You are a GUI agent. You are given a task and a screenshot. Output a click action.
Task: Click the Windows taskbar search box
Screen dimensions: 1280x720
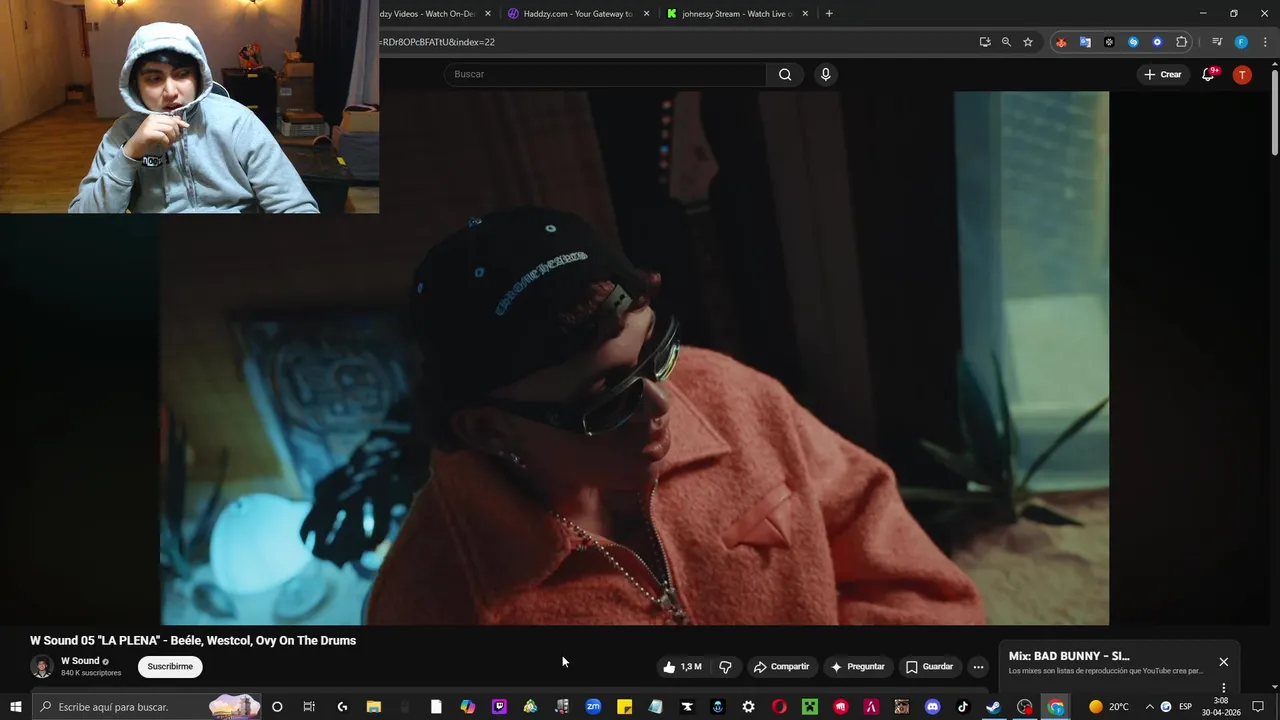point(148,707)
